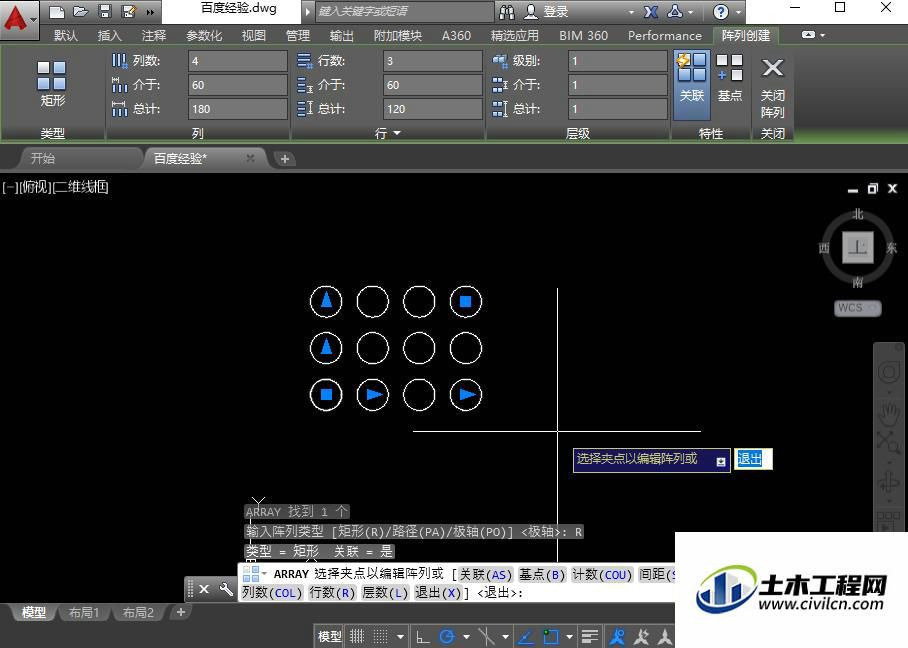Switch to the 布局1 layout tab
The width and height of the screenshot is (908, 648).
click(84, 613)
